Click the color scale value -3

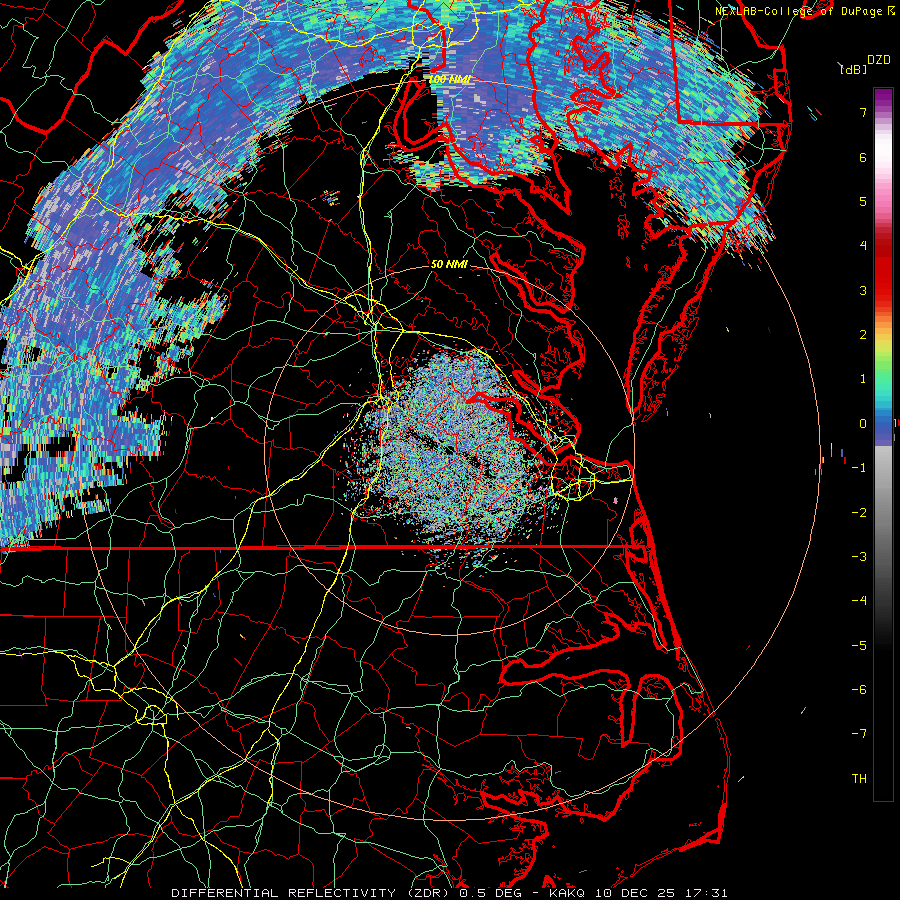(859, 557)
